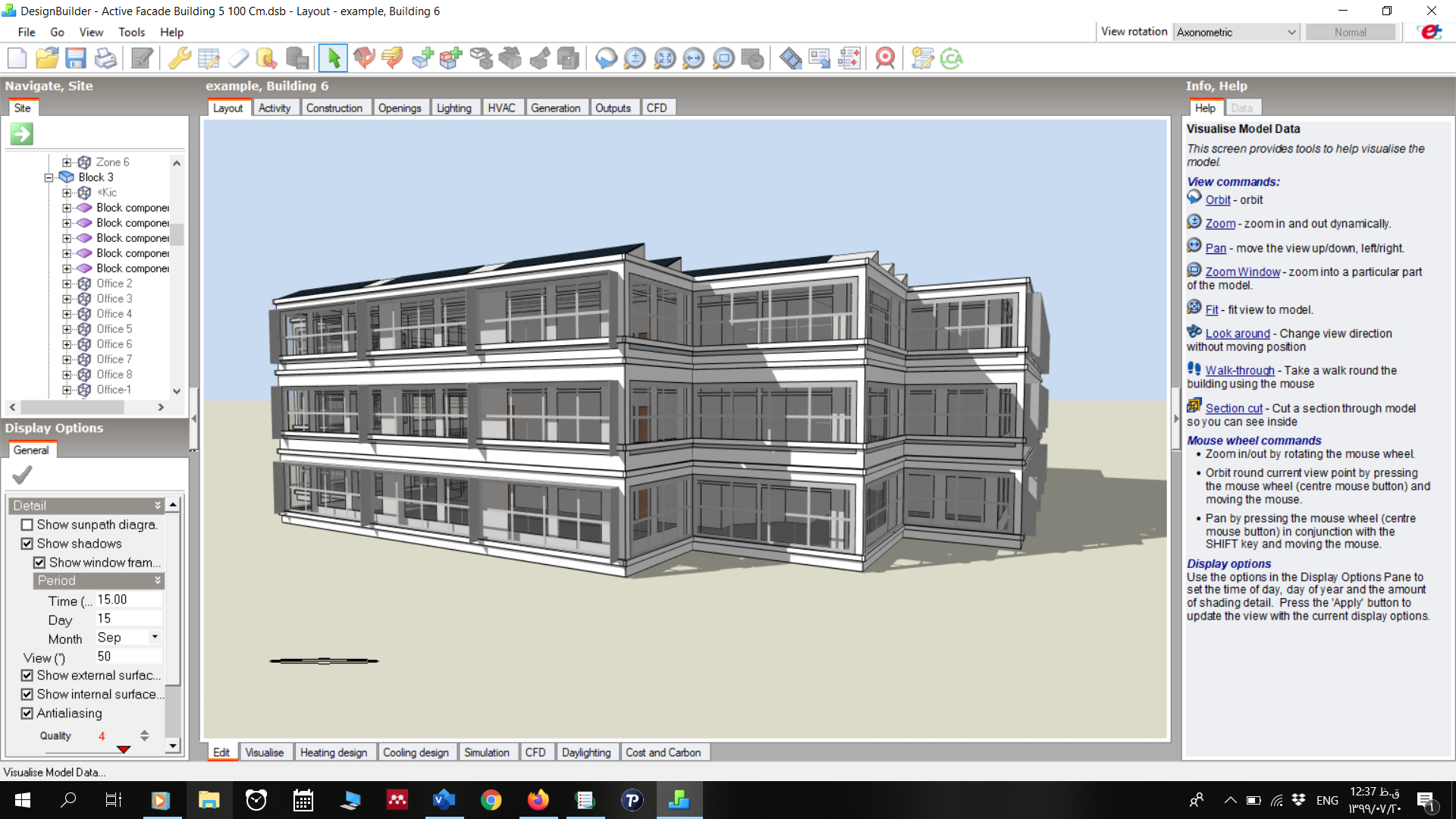Viewport: 1456px width, 819px height.
Task: Toggle Show window frames checkbox
Action: [x=39, y=563]
